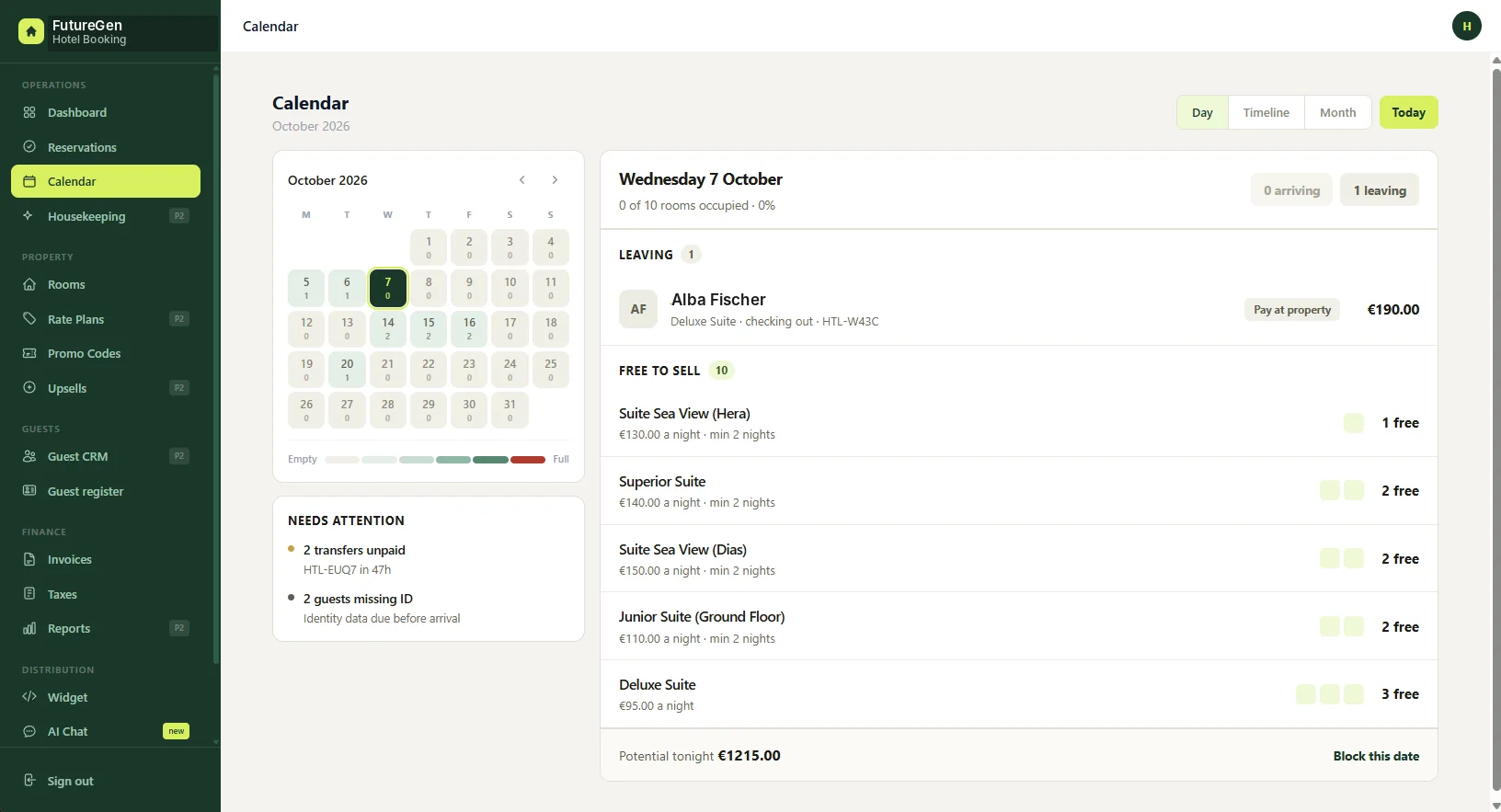1501x812 pixels.
Task: Click the Guest CRM people icon
Action: click(29, 456)
